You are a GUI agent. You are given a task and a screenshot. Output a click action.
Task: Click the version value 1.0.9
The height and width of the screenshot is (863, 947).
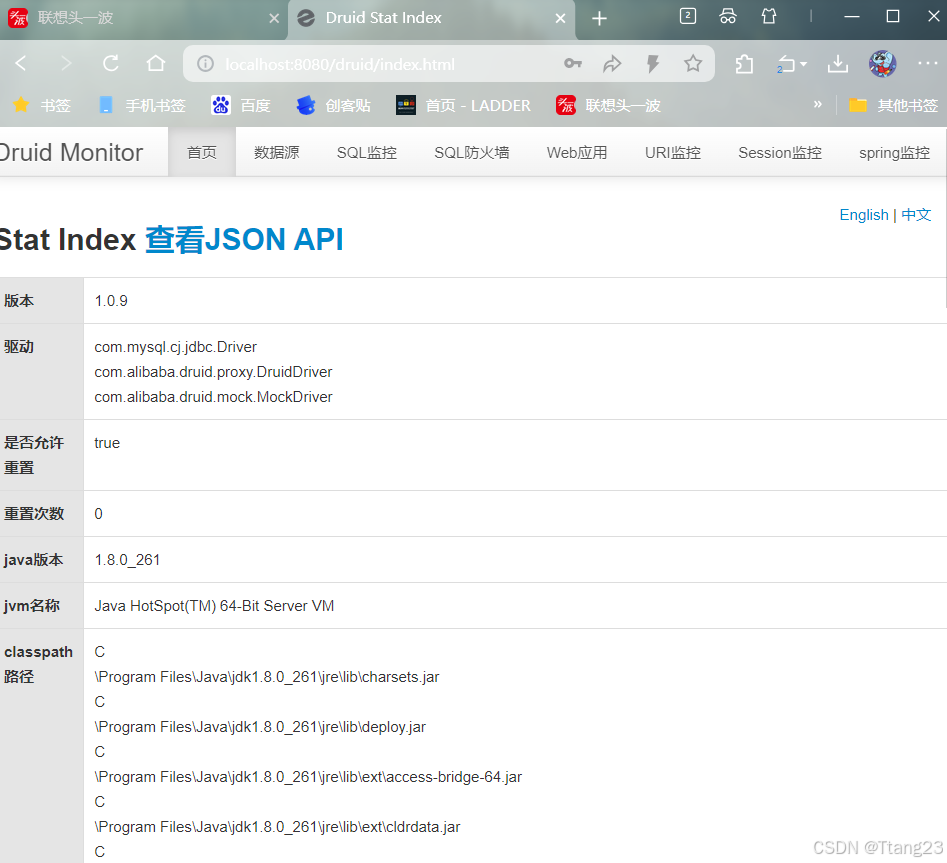111,301
